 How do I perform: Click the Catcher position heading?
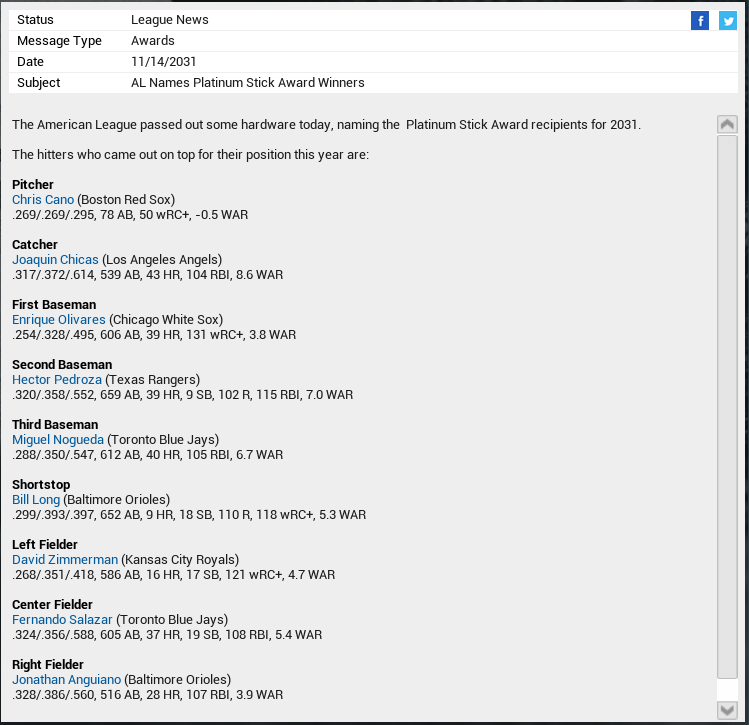[35, 245]
